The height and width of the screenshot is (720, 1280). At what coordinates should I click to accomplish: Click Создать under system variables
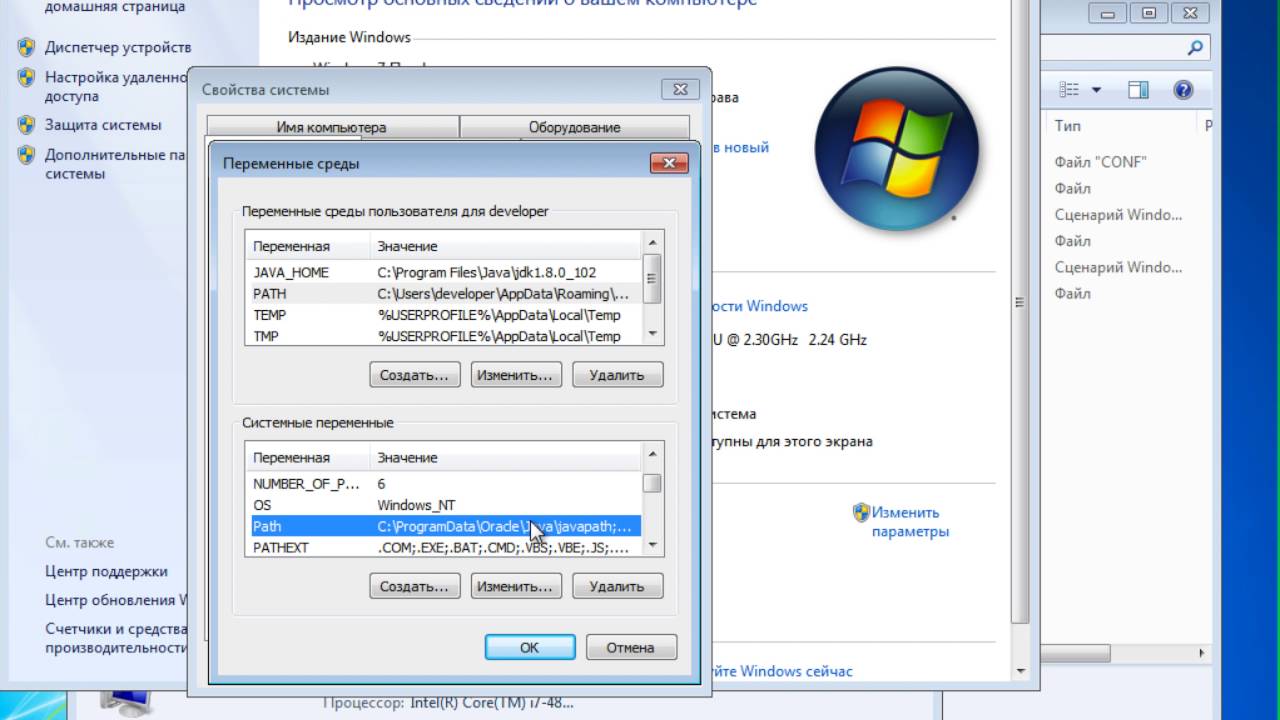pos(415,586)
